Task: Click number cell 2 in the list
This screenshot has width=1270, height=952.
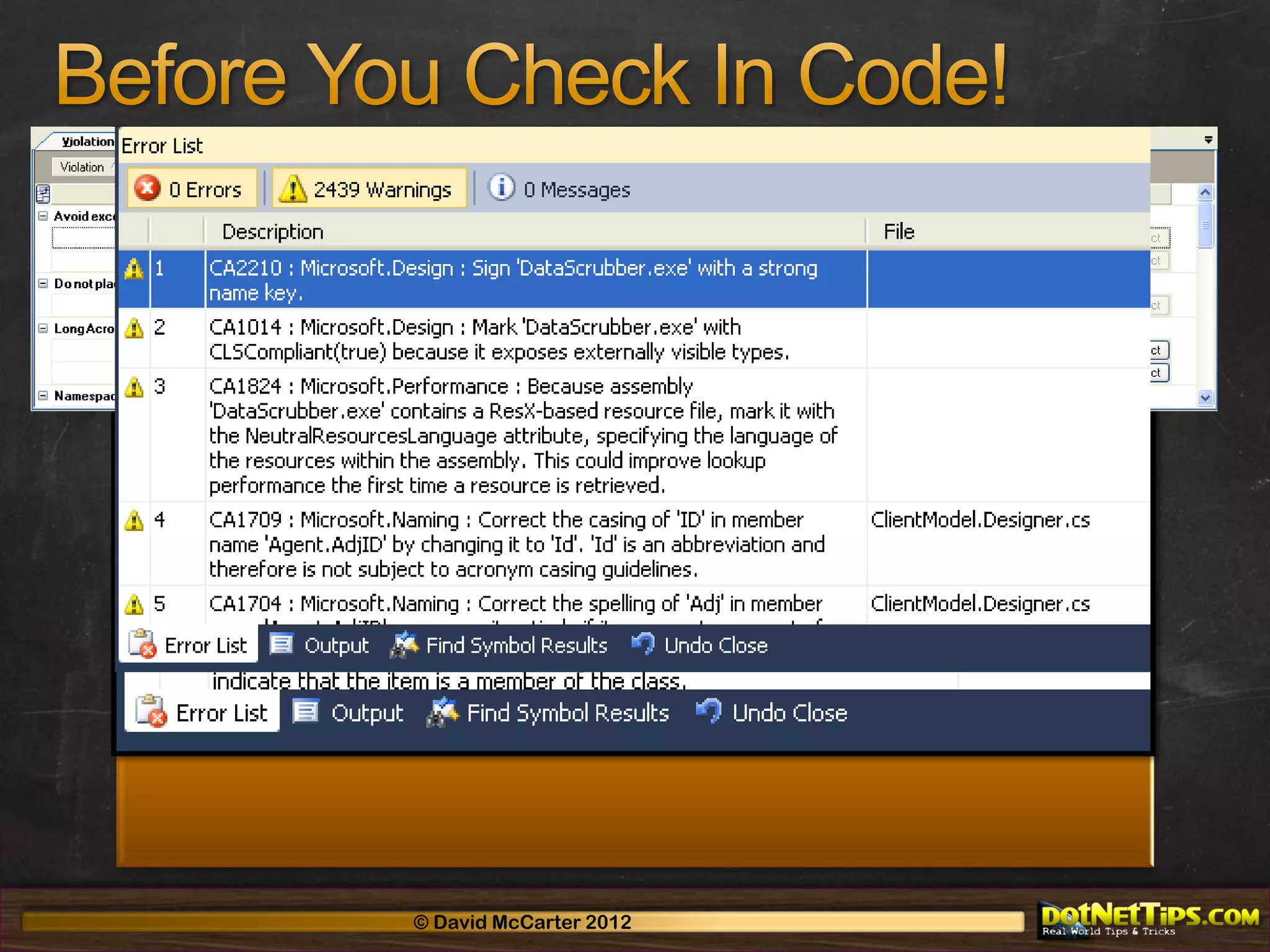Action: 177,339
